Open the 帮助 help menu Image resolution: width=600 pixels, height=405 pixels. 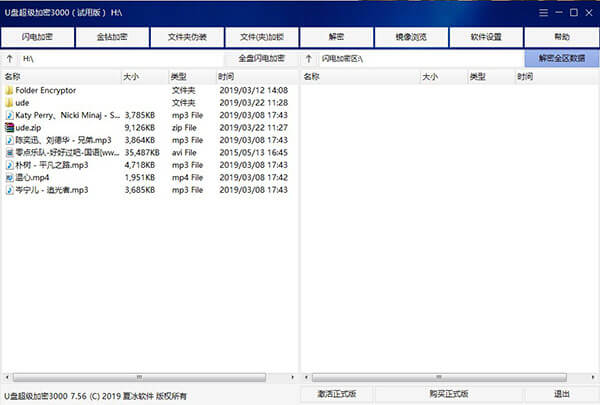[562, 37]
